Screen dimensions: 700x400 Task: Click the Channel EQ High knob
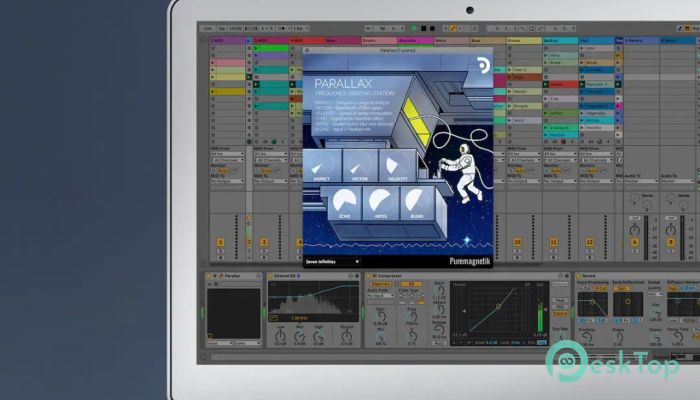(x=319, y=336)
